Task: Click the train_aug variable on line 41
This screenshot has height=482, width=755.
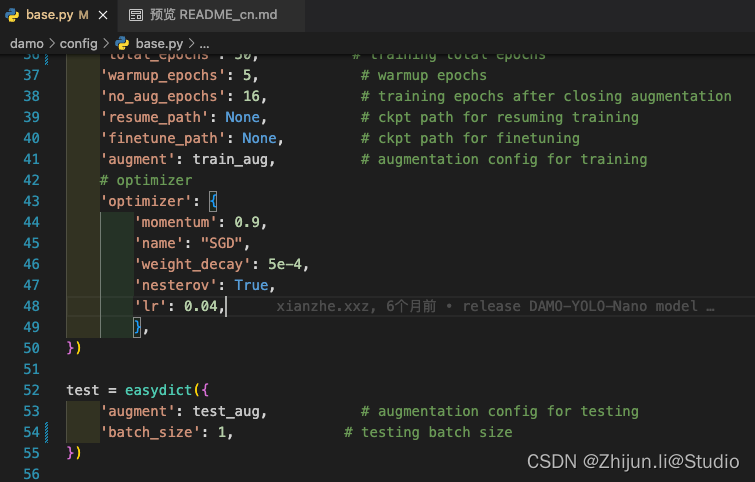Action: [230, 159]
